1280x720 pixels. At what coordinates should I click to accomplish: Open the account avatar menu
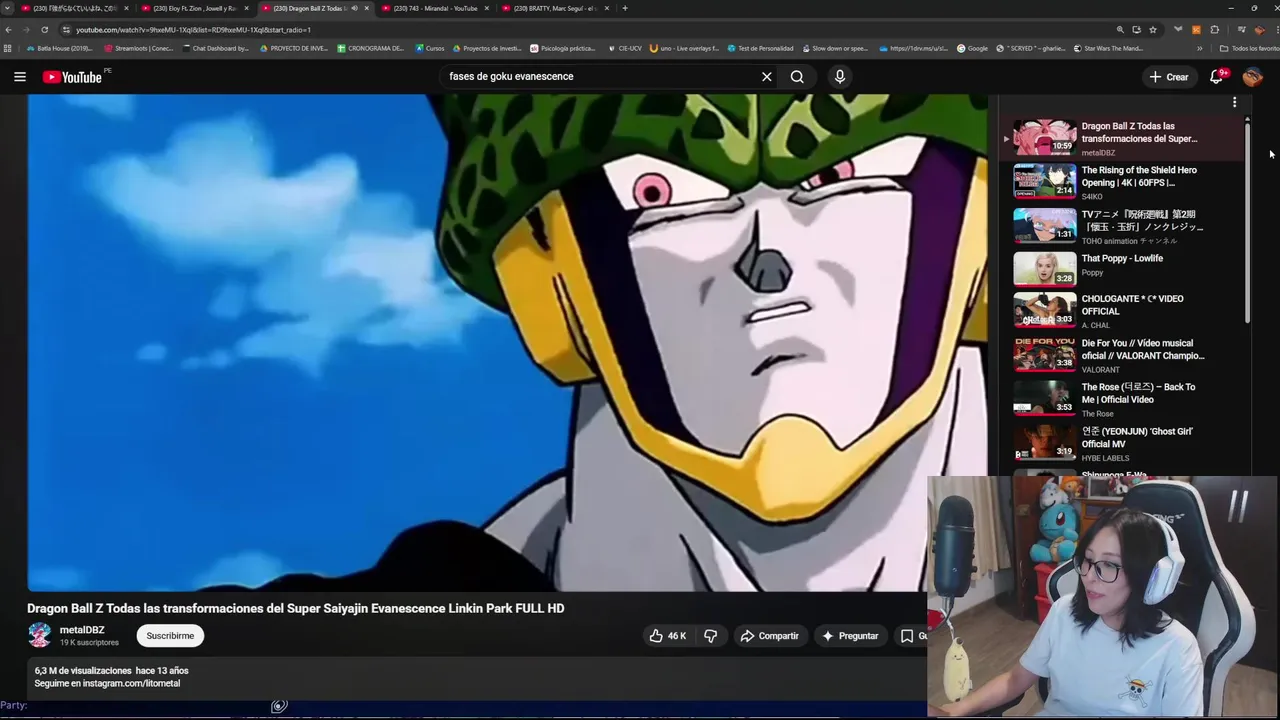[1253, 77]
